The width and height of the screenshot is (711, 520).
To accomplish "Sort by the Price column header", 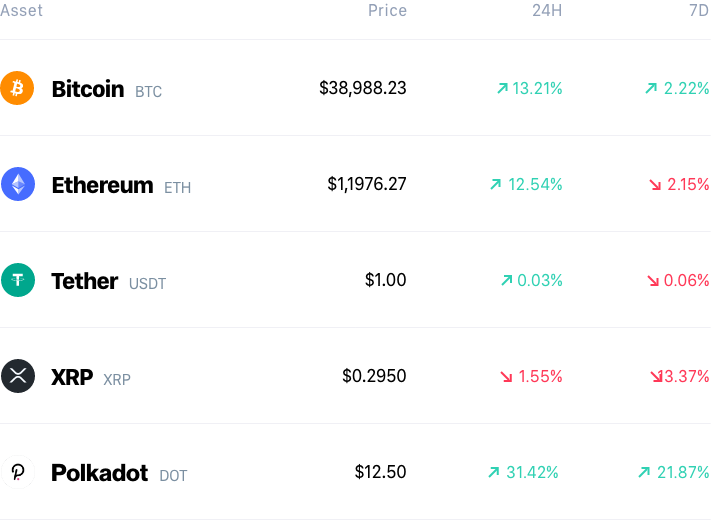I will point(387,10).
